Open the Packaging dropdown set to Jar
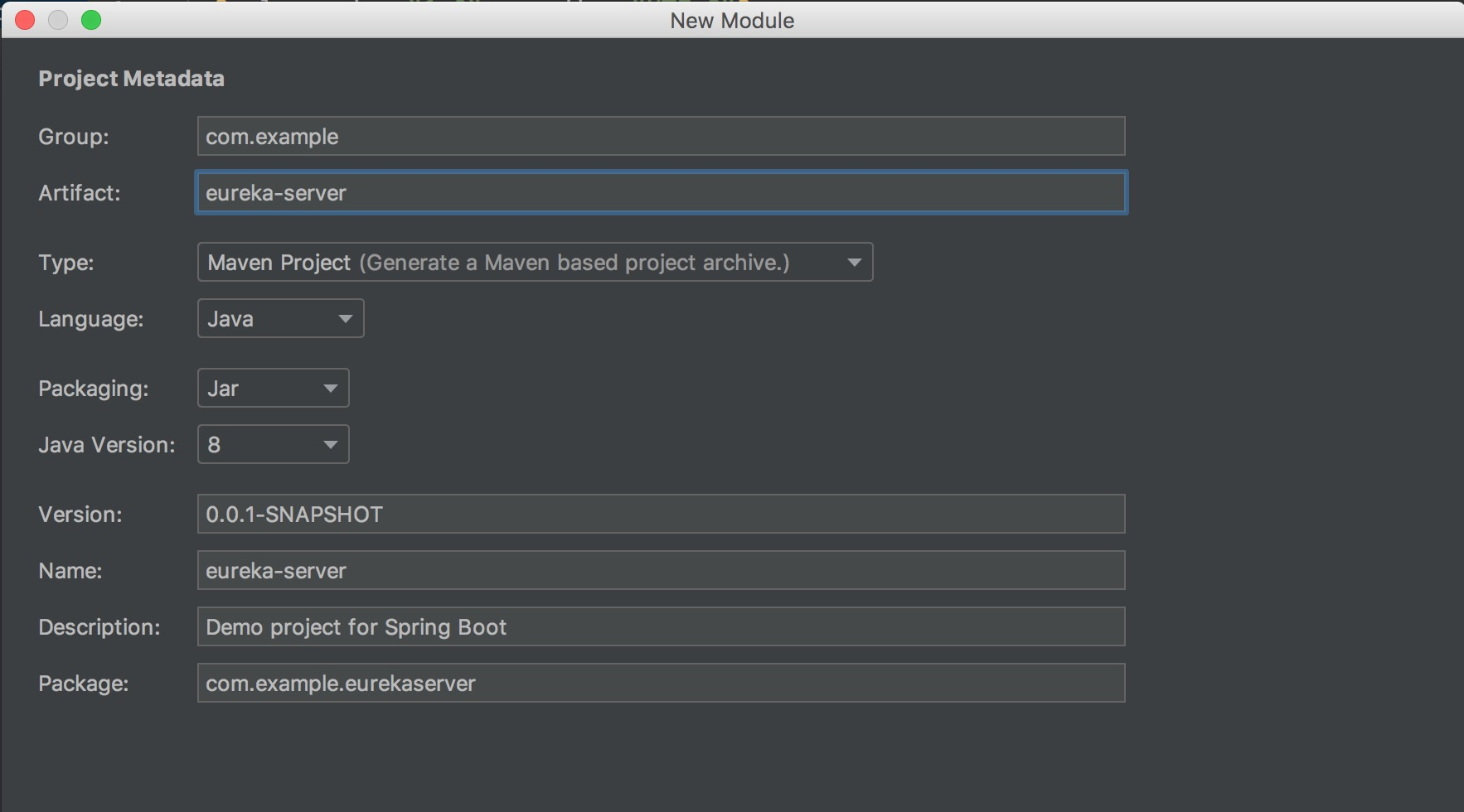The image size is (1464, 812). click(273, 389)
